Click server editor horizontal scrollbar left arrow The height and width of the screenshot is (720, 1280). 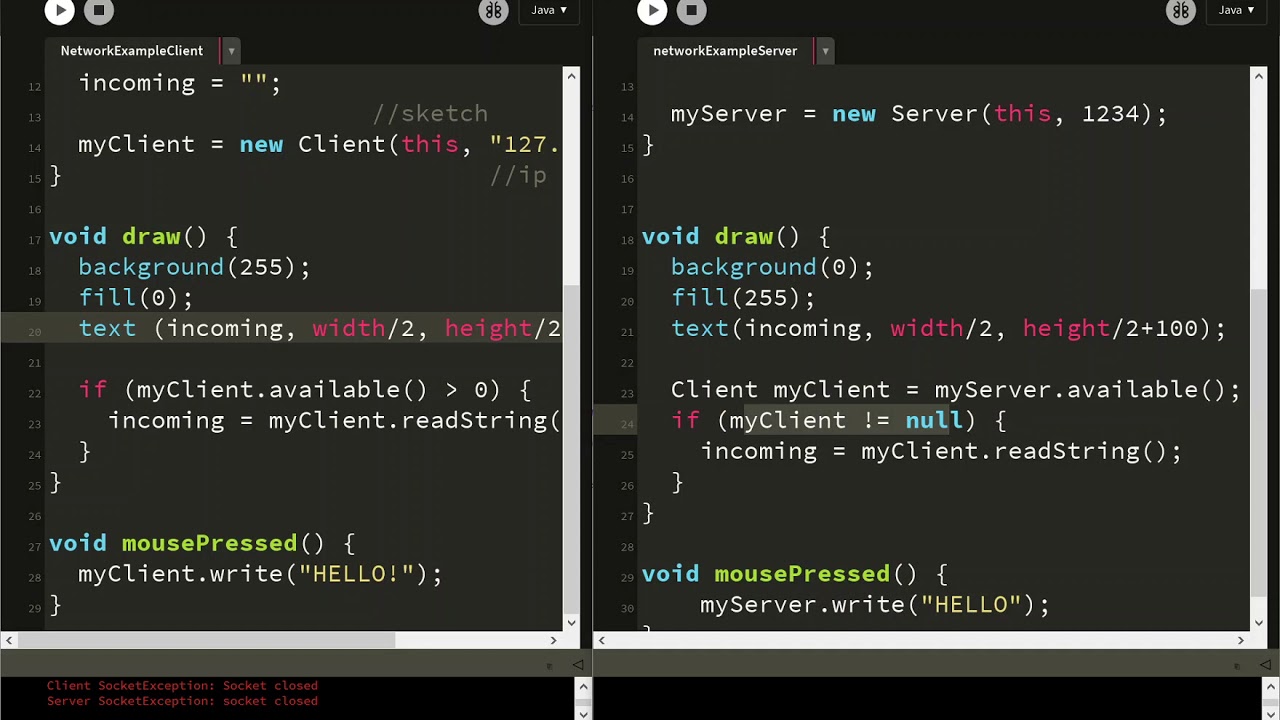point(601,640)
